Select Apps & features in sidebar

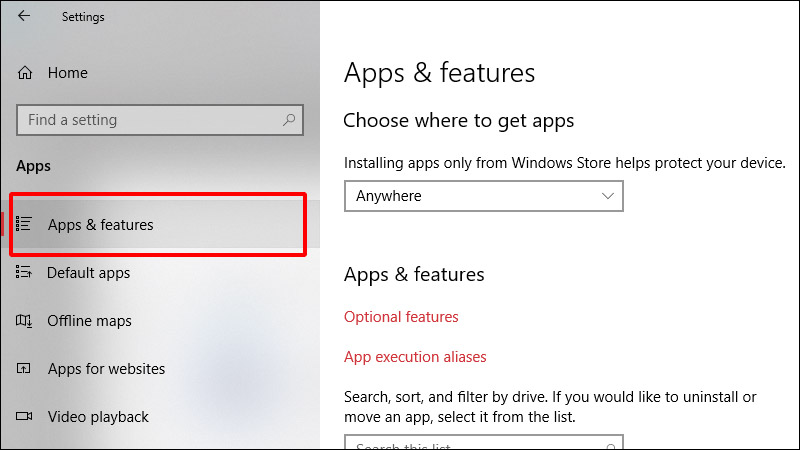tap(158, 224)
